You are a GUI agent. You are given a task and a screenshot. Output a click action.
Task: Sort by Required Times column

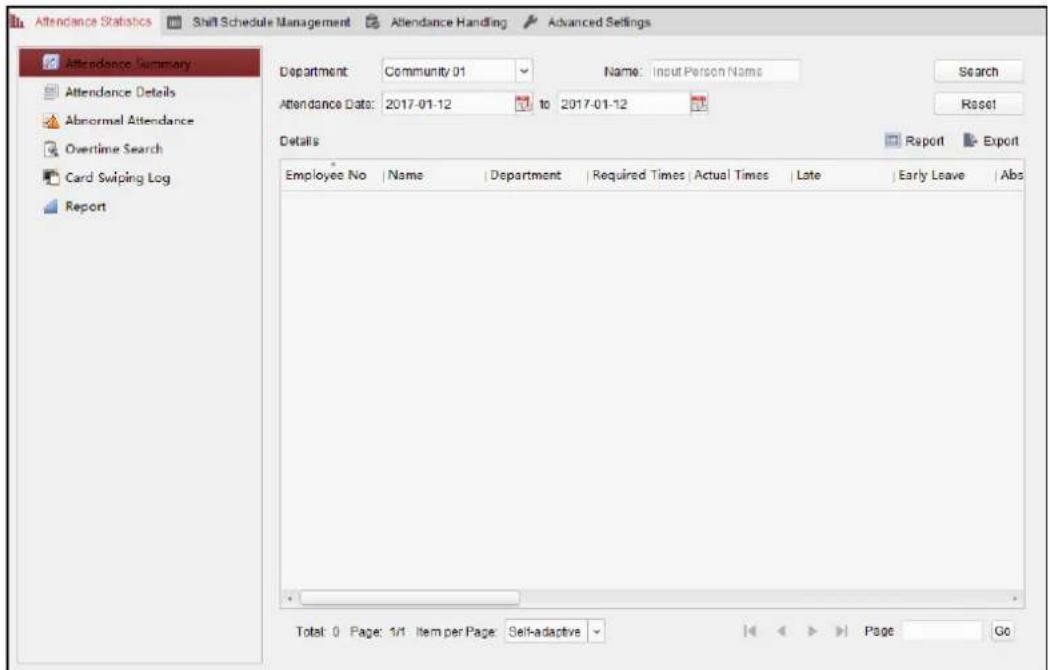(x=638, y=175)
